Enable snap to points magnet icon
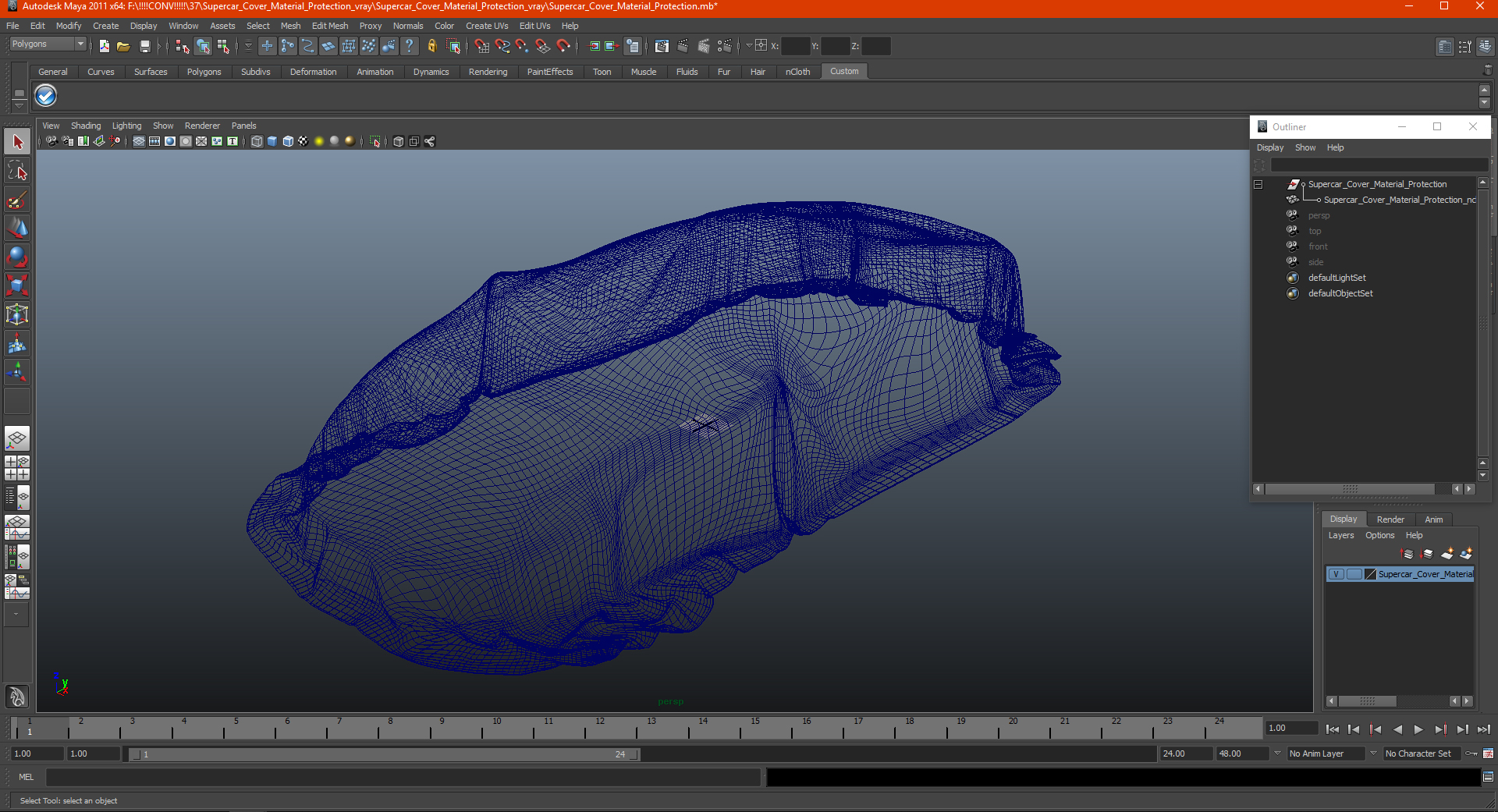Viewport: 1498px width, 812px height. (x=523, y=46)
